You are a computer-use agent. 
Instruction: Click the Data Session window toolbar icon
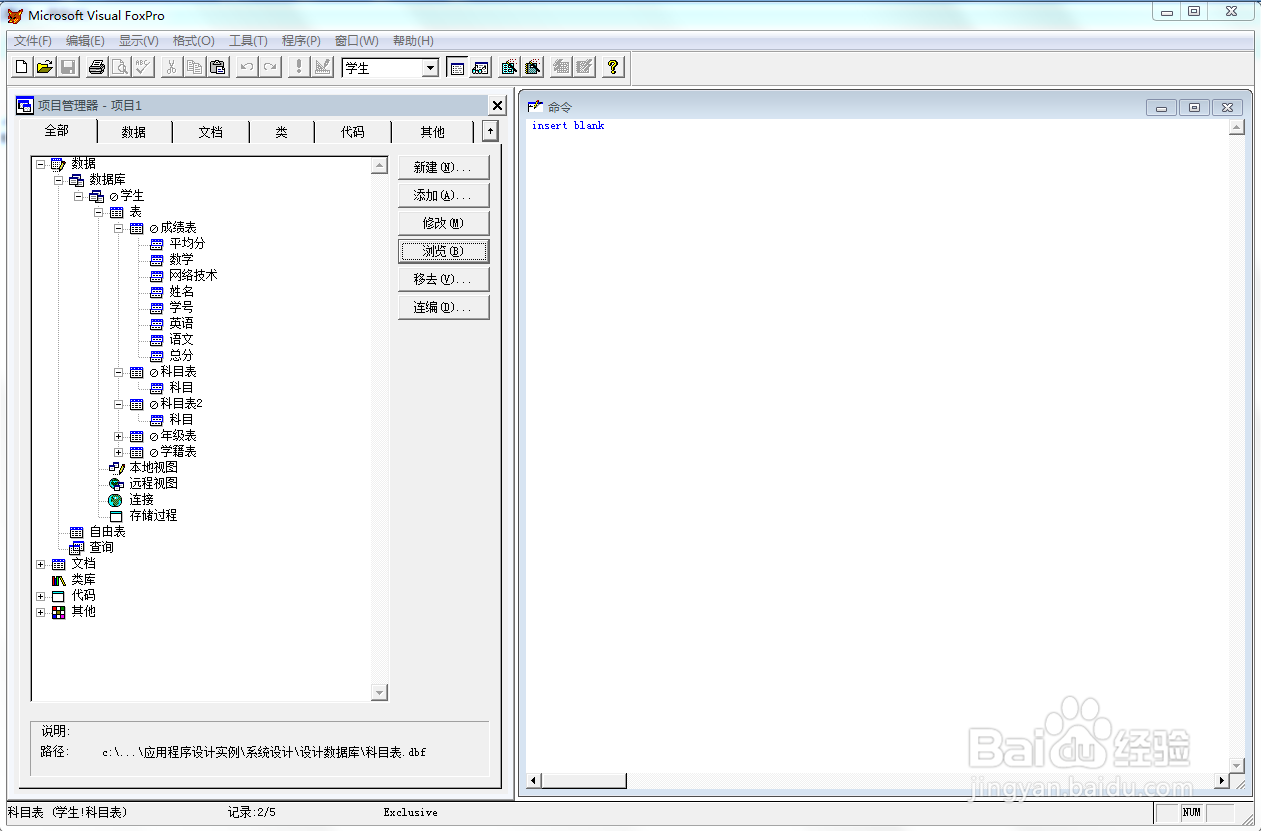pos(480,67)
